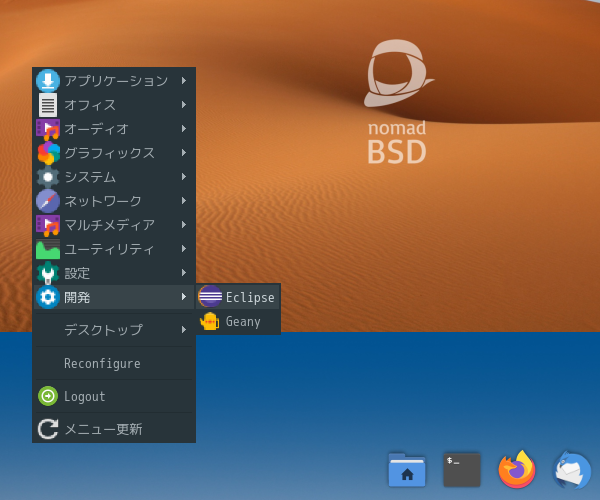Screen dimensions: 600x500
Task: Expand the マルチメディア submenu arrow
Action: pyautogui.click(x=184, y=225)
